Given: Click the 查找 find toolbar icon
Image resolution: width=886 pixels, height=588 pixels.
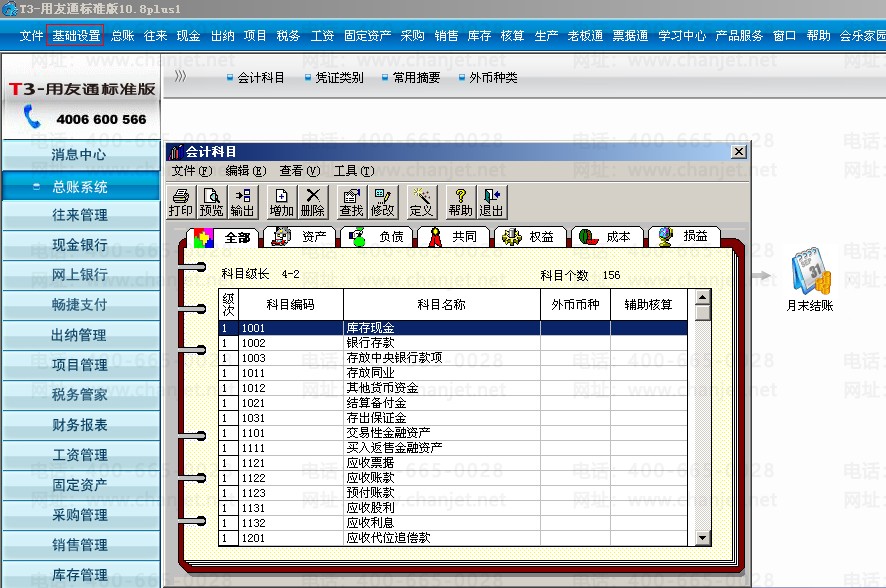Looking at the screenshot, I should point(351,202).
